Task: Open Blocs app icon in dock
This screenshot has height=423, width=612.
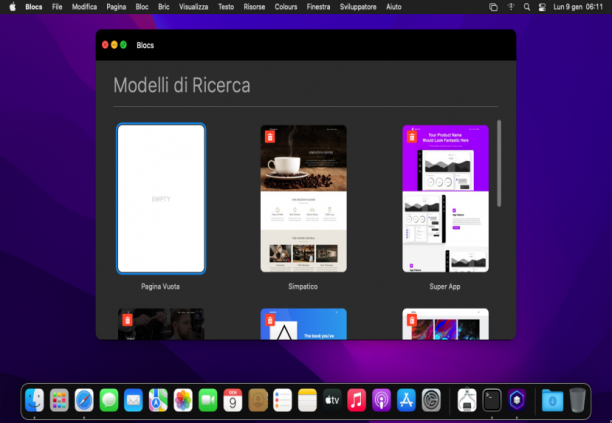Action: tap(517, 400)
